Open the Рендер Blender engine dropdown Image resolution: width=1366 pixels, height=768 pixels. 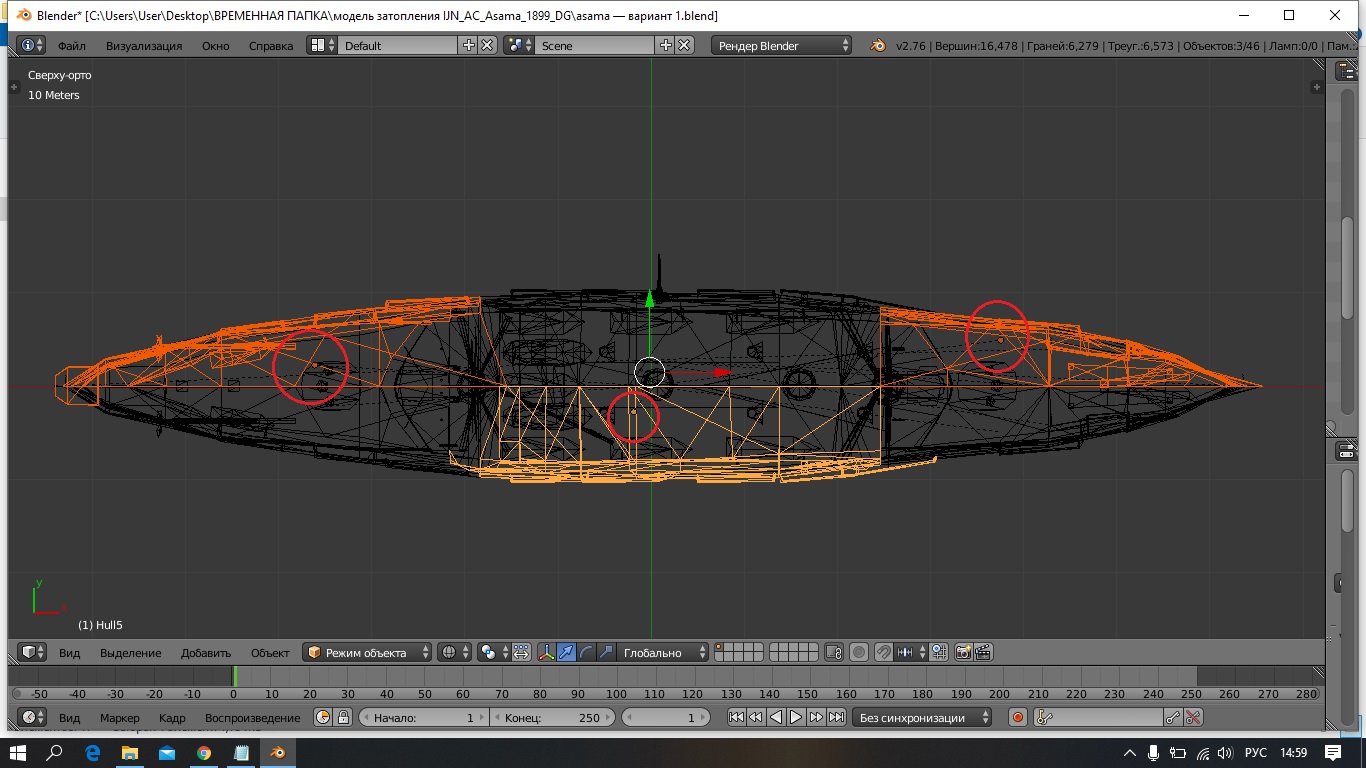pyautogui.click(x=782, y=45)
